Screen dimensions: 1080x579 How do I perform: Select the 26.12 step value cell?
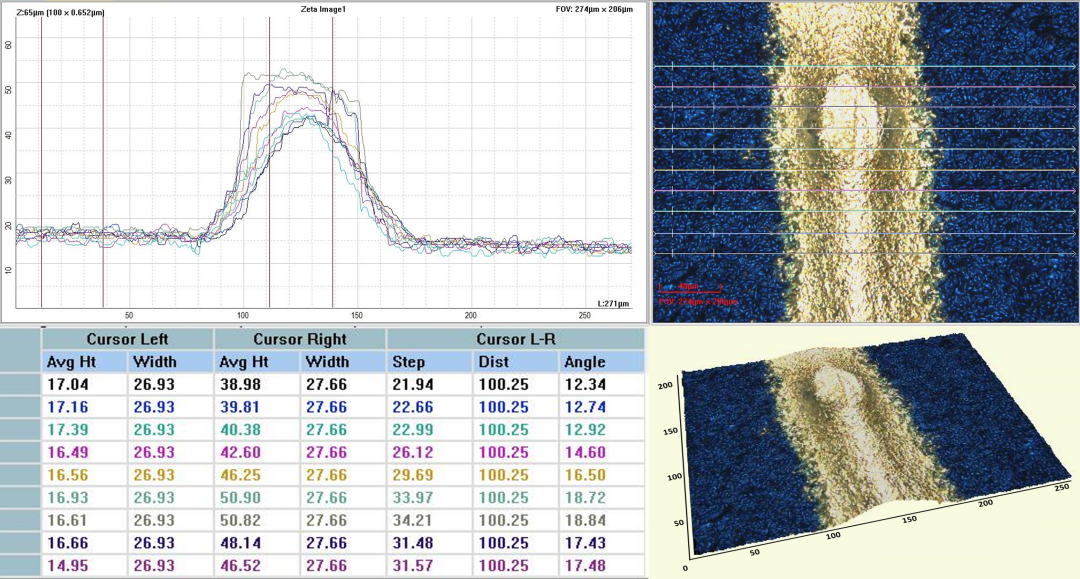pyautogui.click(x=429, y=452)
